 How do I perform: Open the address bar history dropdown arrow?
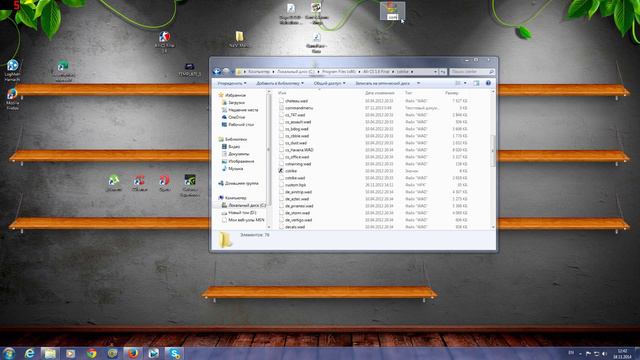click(436, 71)
